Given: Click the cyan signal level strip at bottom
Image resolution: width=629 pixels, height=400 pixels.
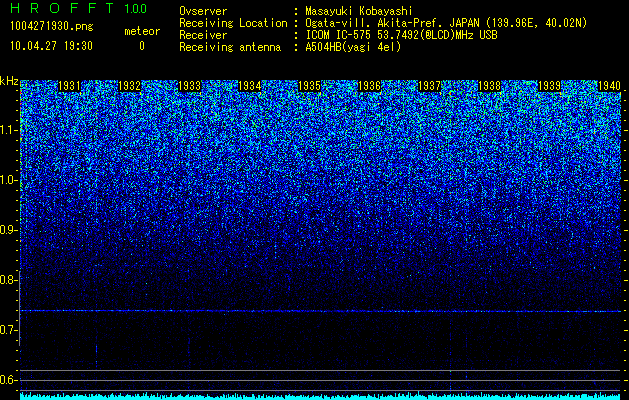Looking at the screenshot, I should 320,396.
